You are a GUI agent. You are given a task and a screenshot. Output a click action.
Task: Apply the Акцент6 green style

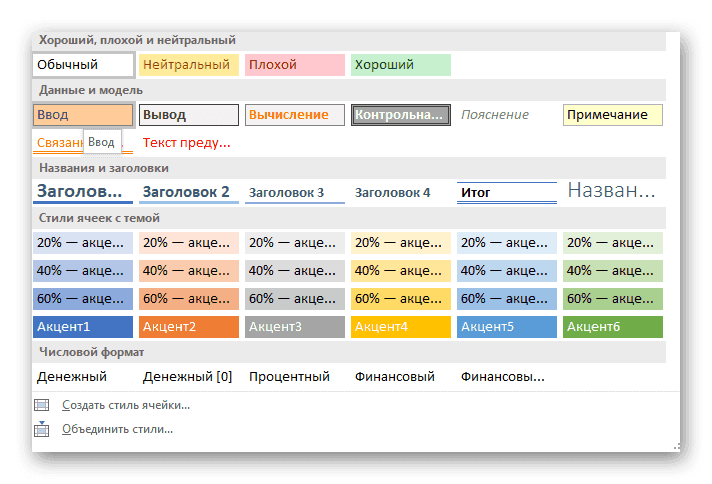pyautogui.click(x=613, y=327)
